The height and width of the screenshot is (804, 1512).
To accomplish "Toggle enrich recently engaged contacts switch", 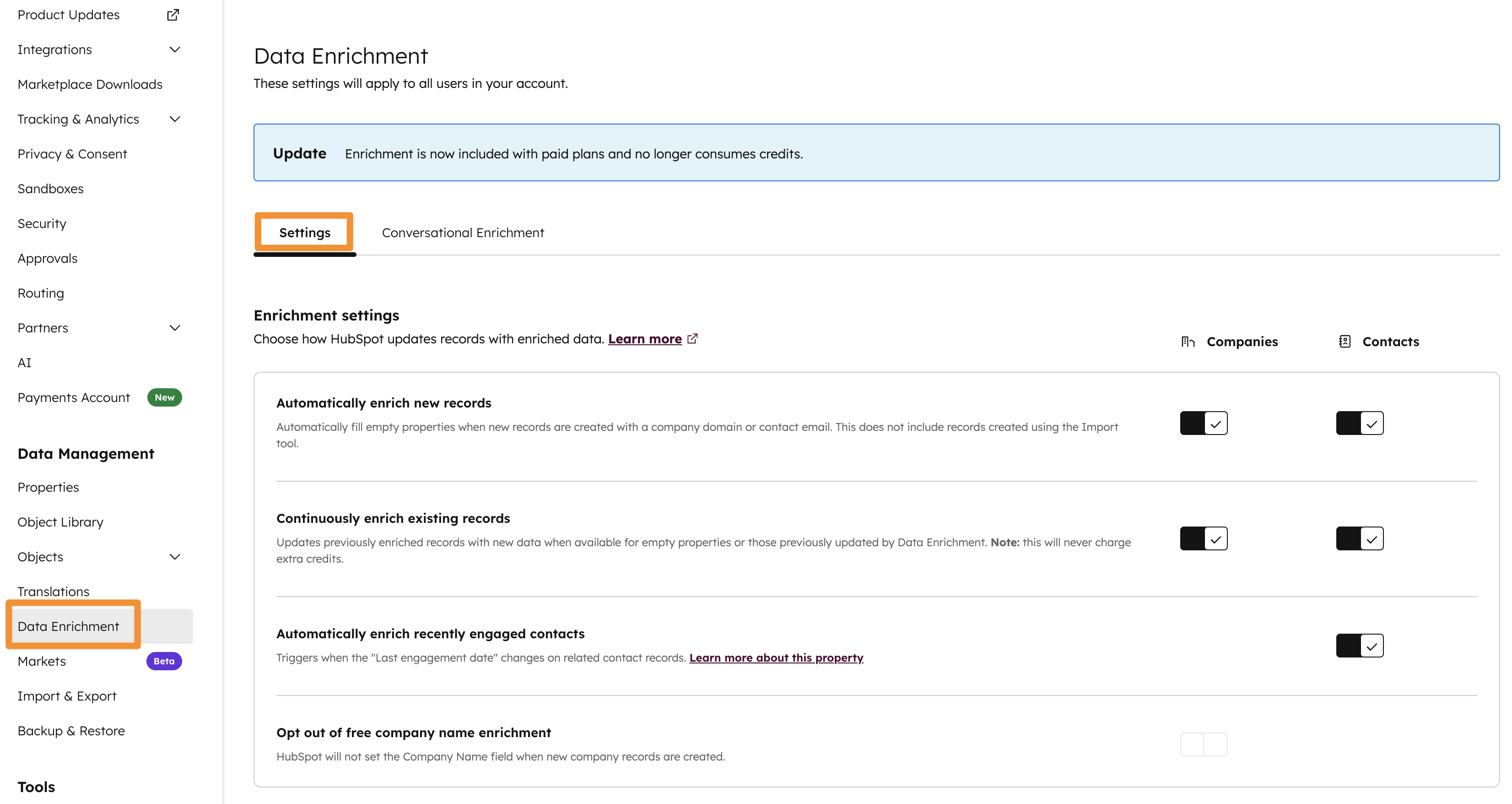I will 1360,646.
